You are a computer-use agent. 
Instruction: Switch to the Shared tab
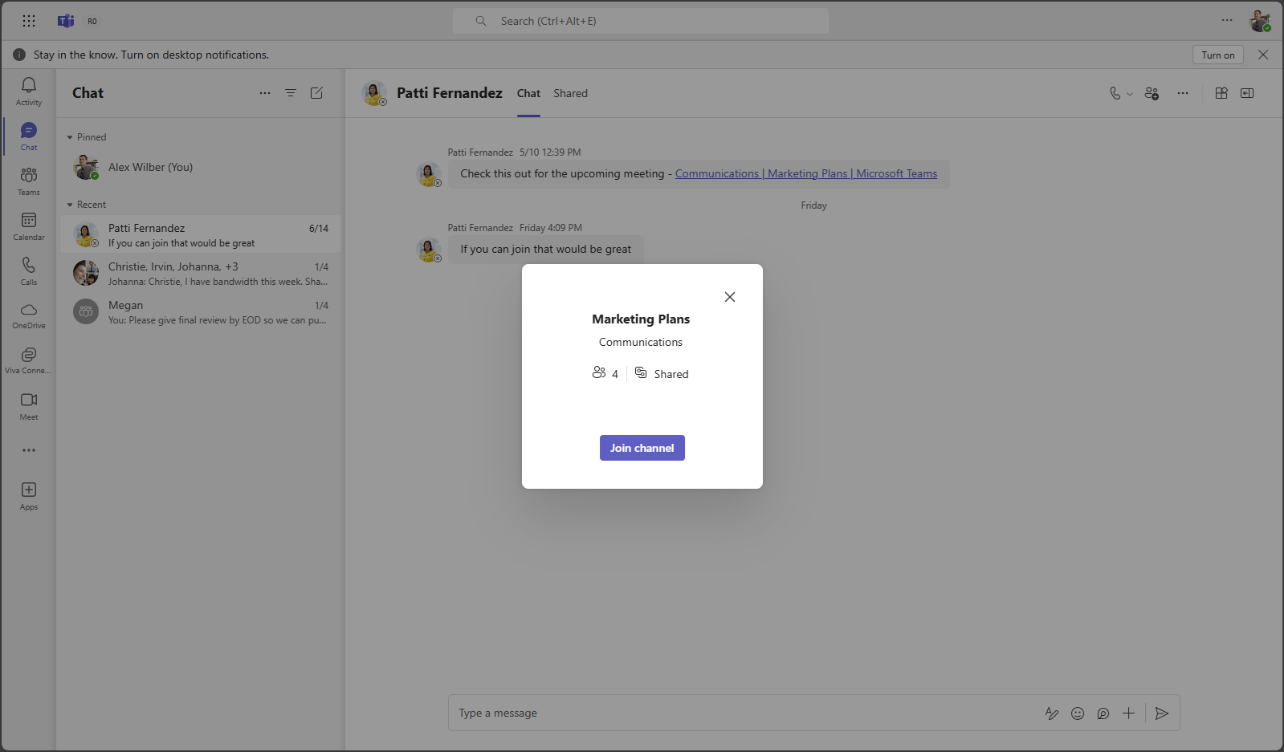570,93
